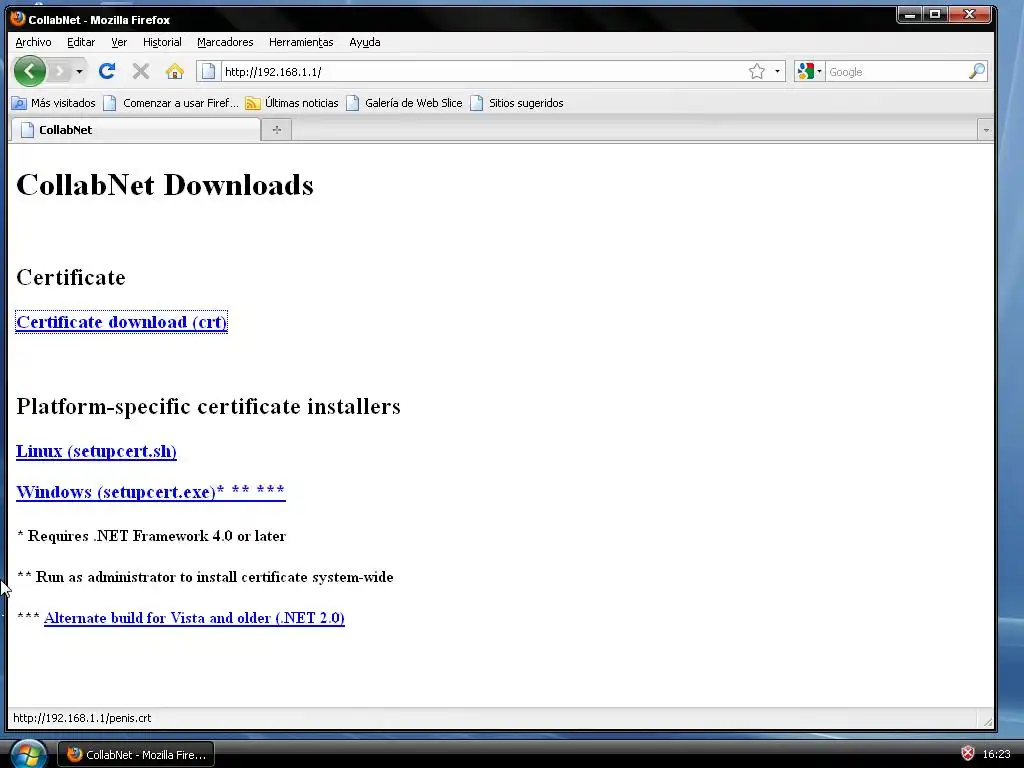Click the page identity icon in address bar
The width and height of the screenshot is (1024, 768).
[208, 71]
